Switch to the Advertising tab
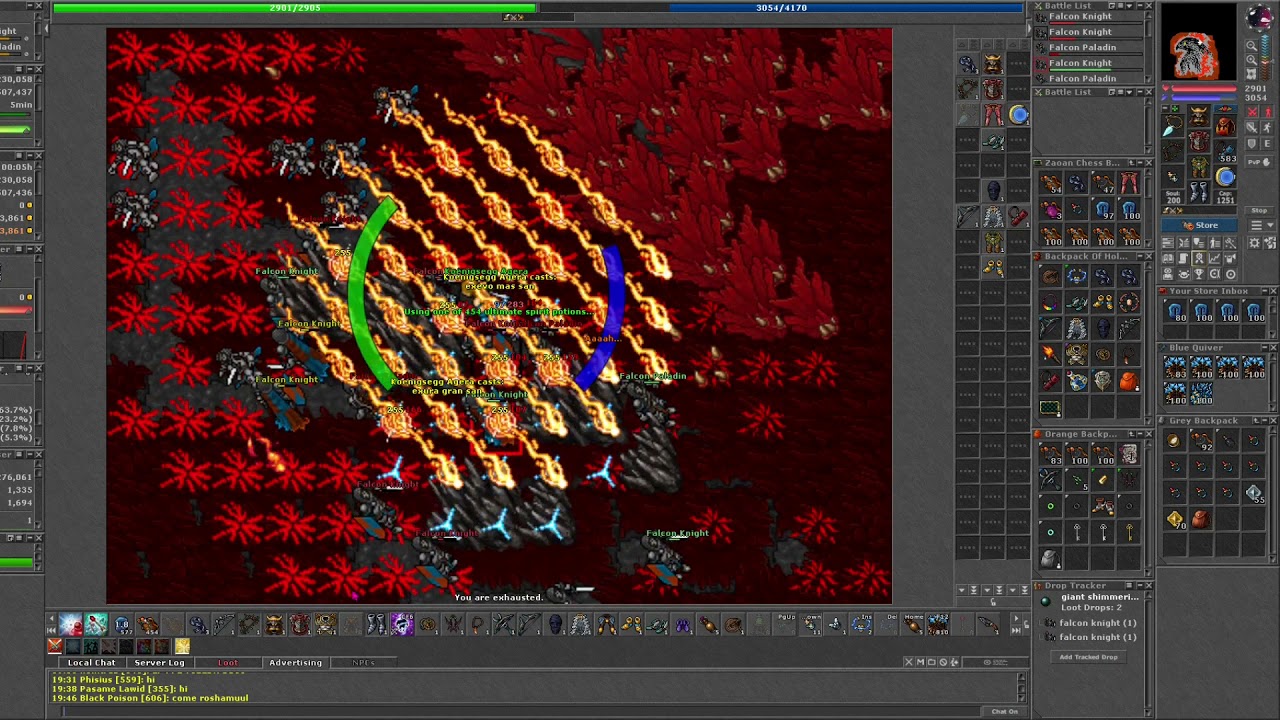The height and width of the screenshot is (720, 1280). (x=295, y=663)
